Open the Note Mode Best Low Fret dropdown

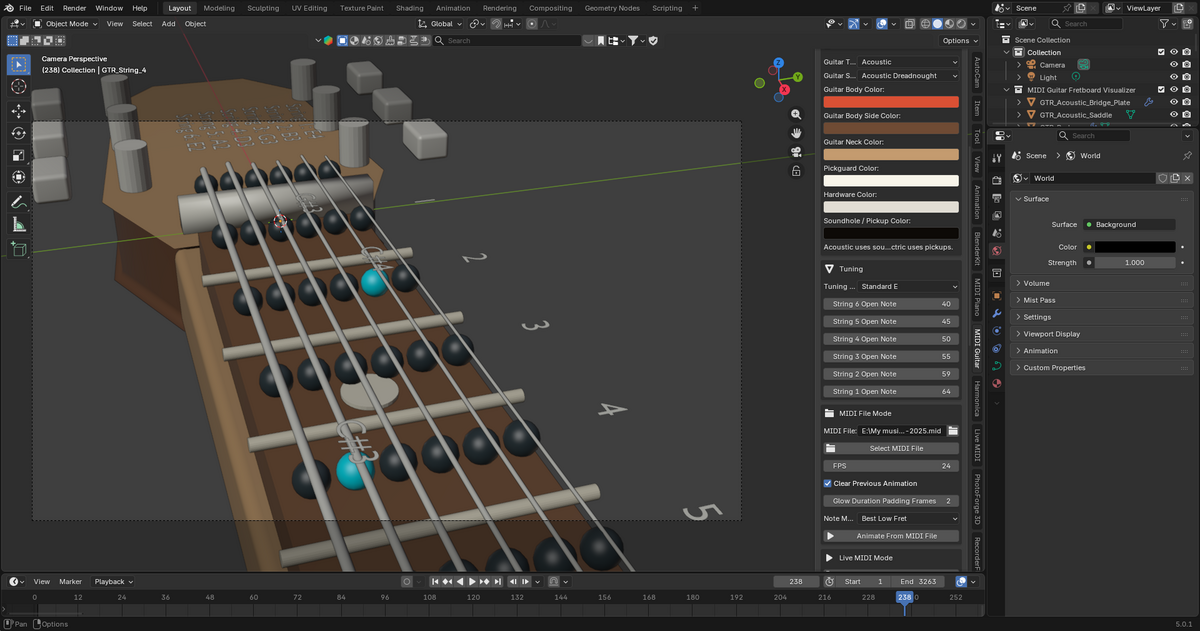(x=908, y=519)
